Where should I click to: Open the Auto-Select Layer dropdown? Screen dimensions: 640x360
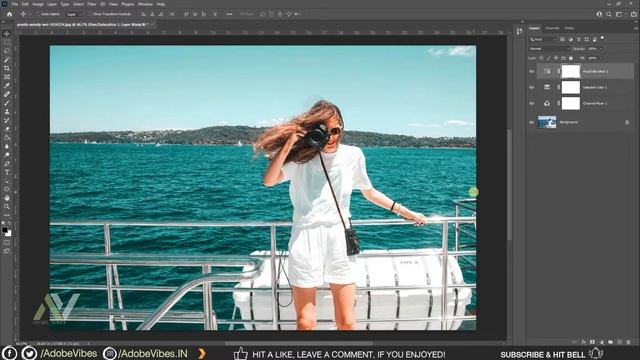[74, 14]
